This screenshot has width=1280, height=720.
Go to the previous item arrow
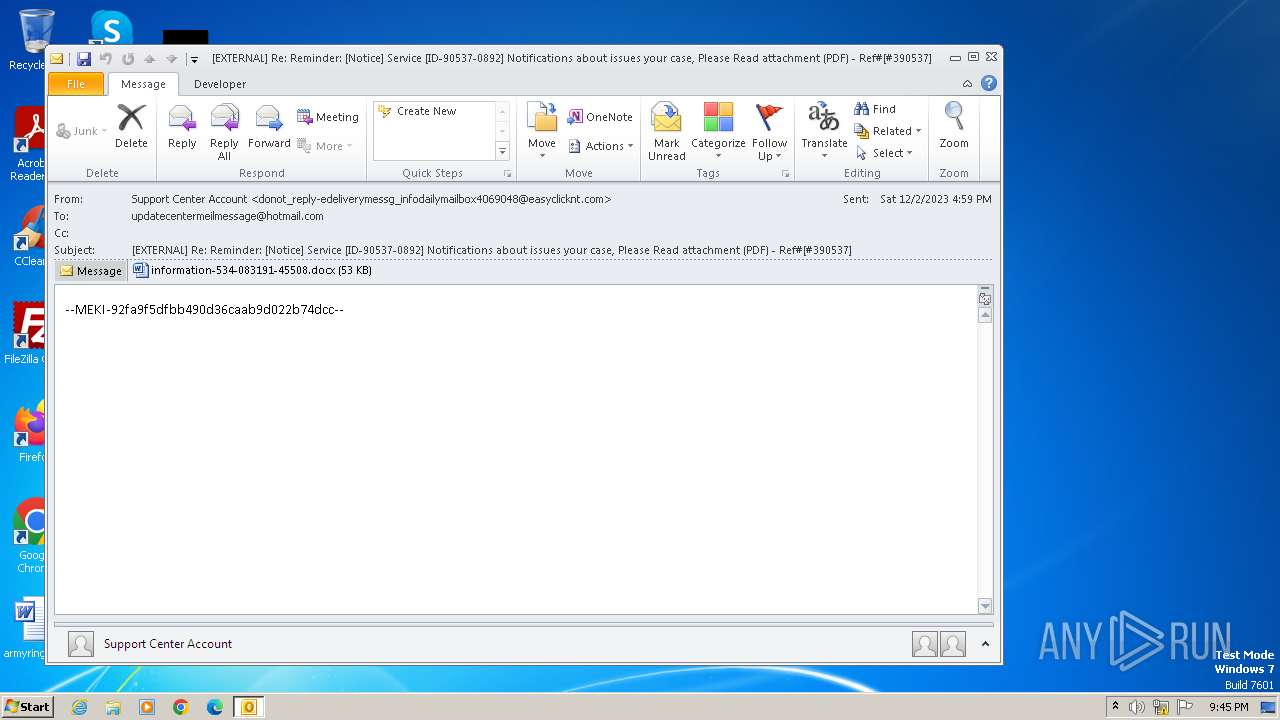(149, 59)
